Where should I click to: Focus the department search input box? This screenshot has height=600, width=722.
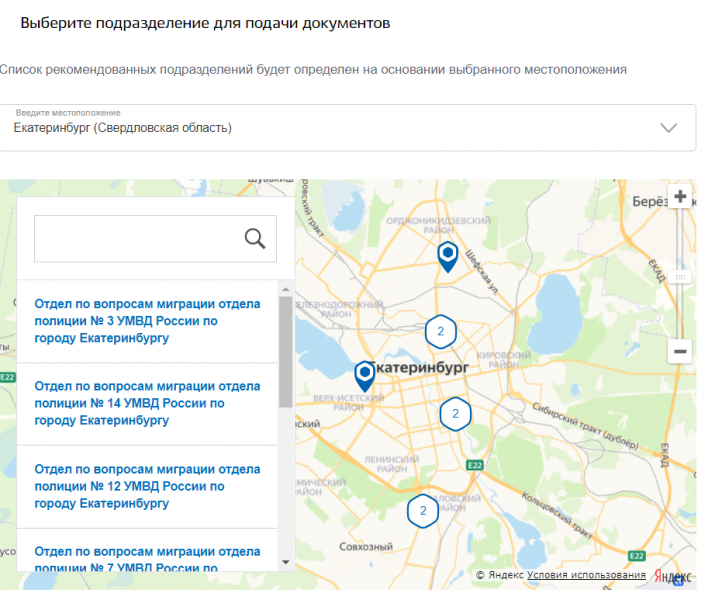coord(156,239)
